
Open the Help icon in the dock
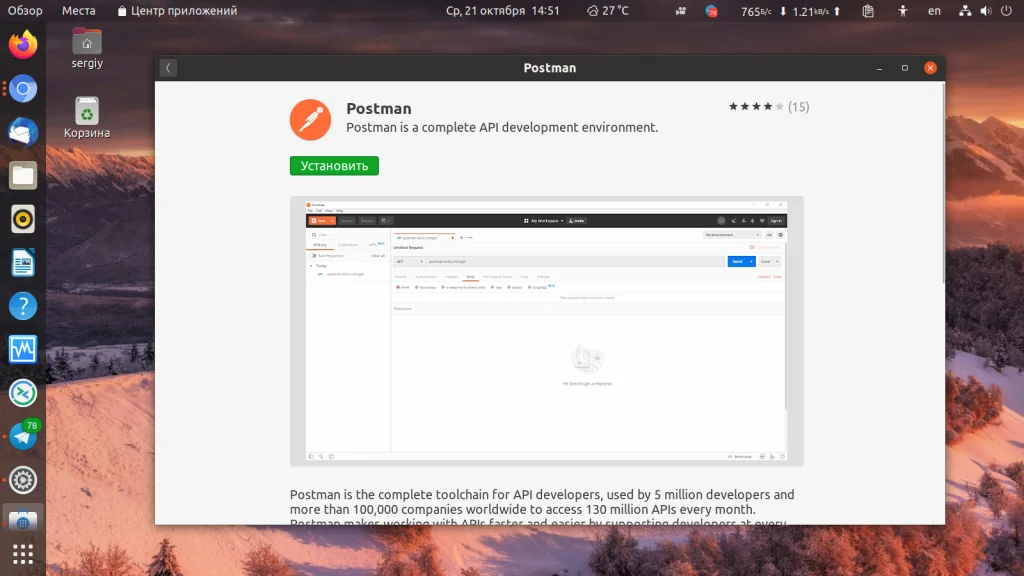click(x=23, y=306)
